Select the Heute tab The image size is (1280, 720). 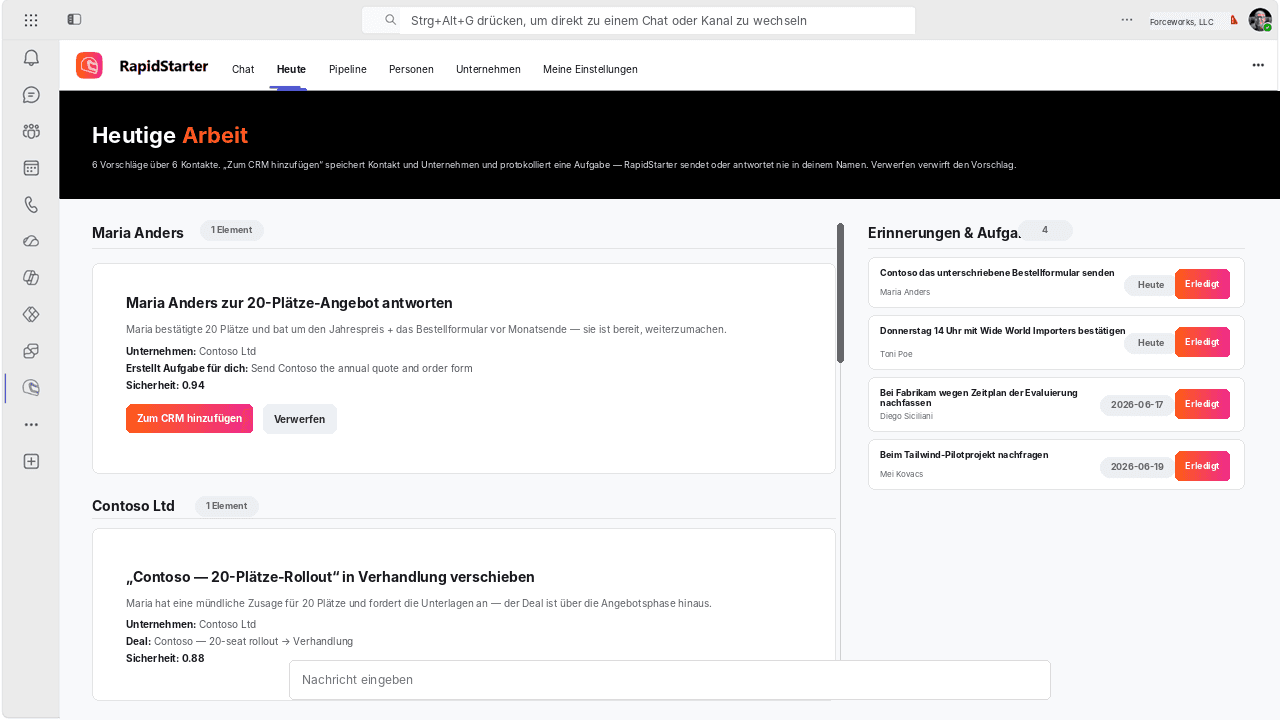tap(291, 69)
